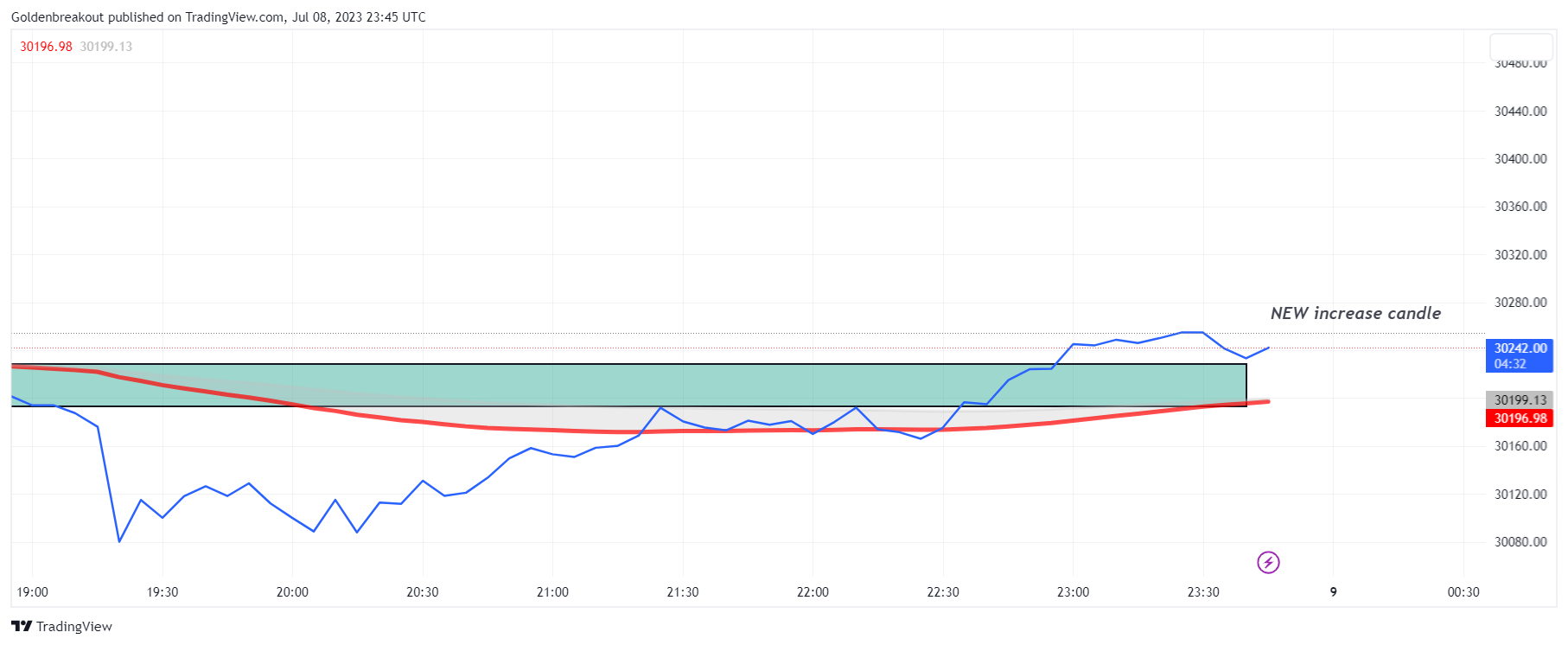
Task: Click the purple lightning bolt event icon
Action: tap(1268, 563)
